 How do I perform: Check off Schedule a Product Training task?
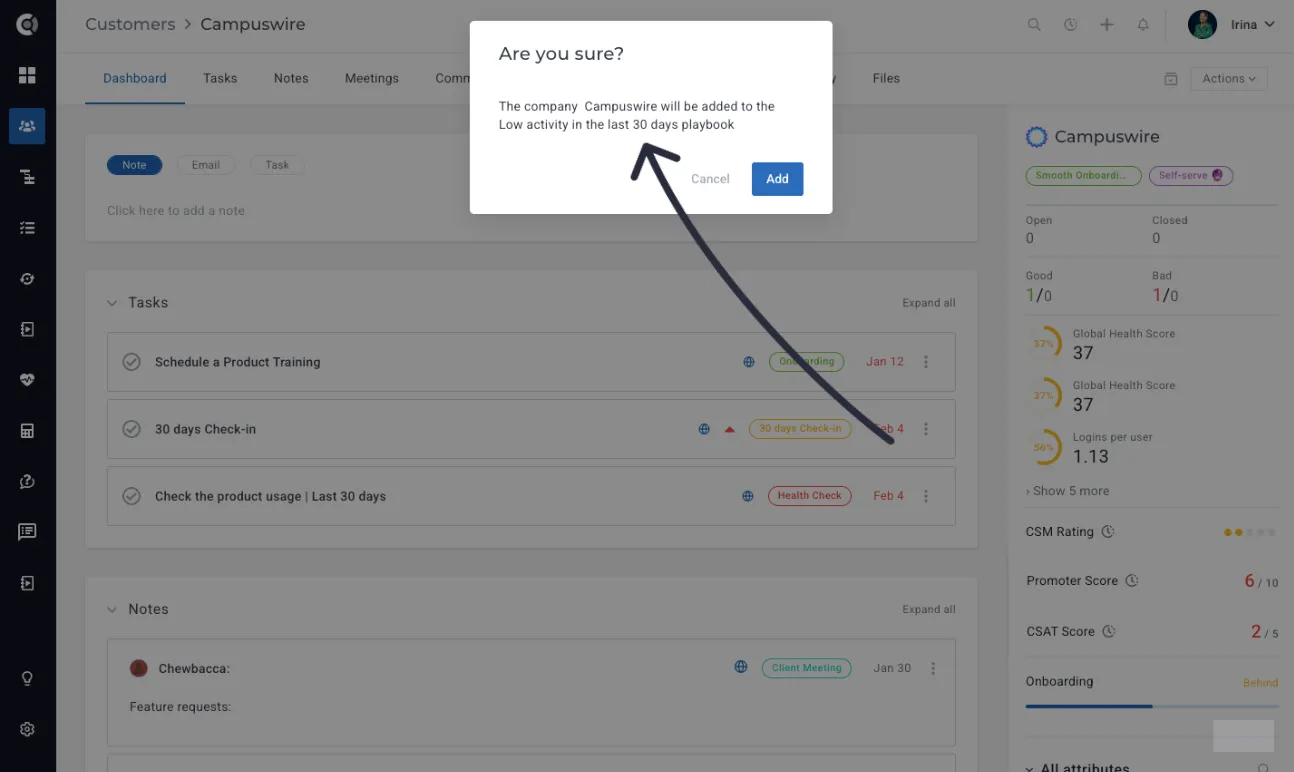click(x=131, y=362)
